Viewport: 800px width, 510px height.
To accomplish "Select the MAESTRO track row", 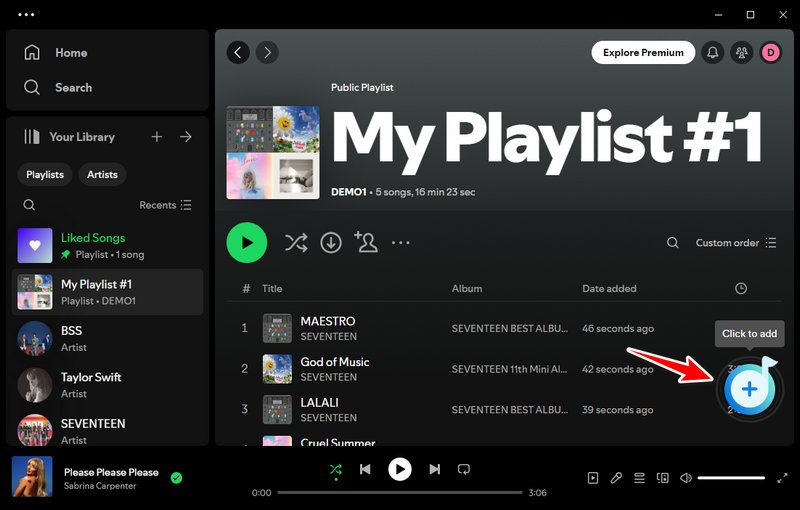I will coord(504,328).
